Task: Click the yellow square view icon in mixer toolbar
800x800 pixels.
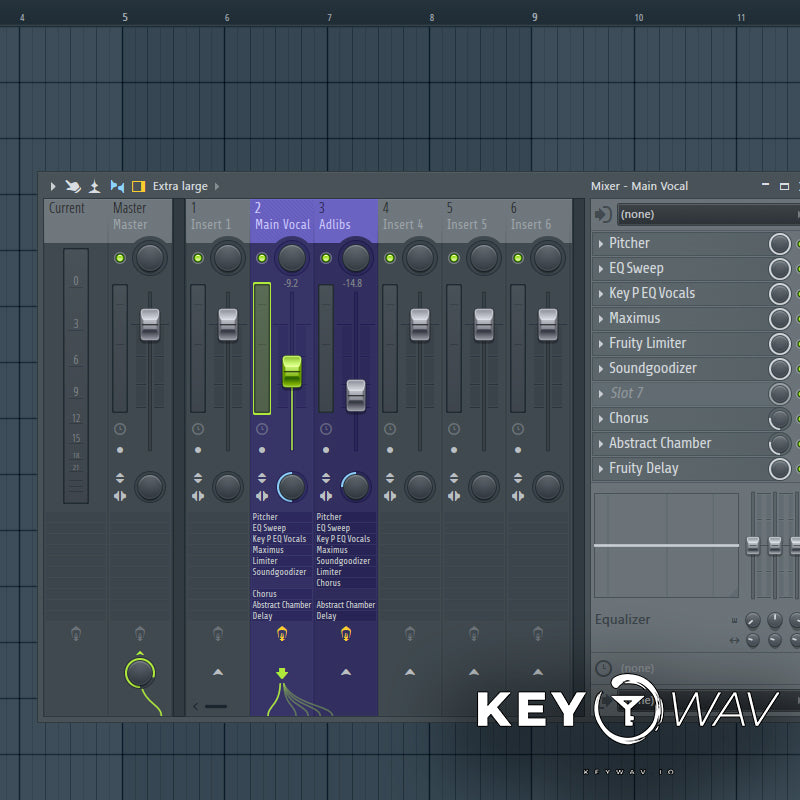Action: tap(139, 186)
